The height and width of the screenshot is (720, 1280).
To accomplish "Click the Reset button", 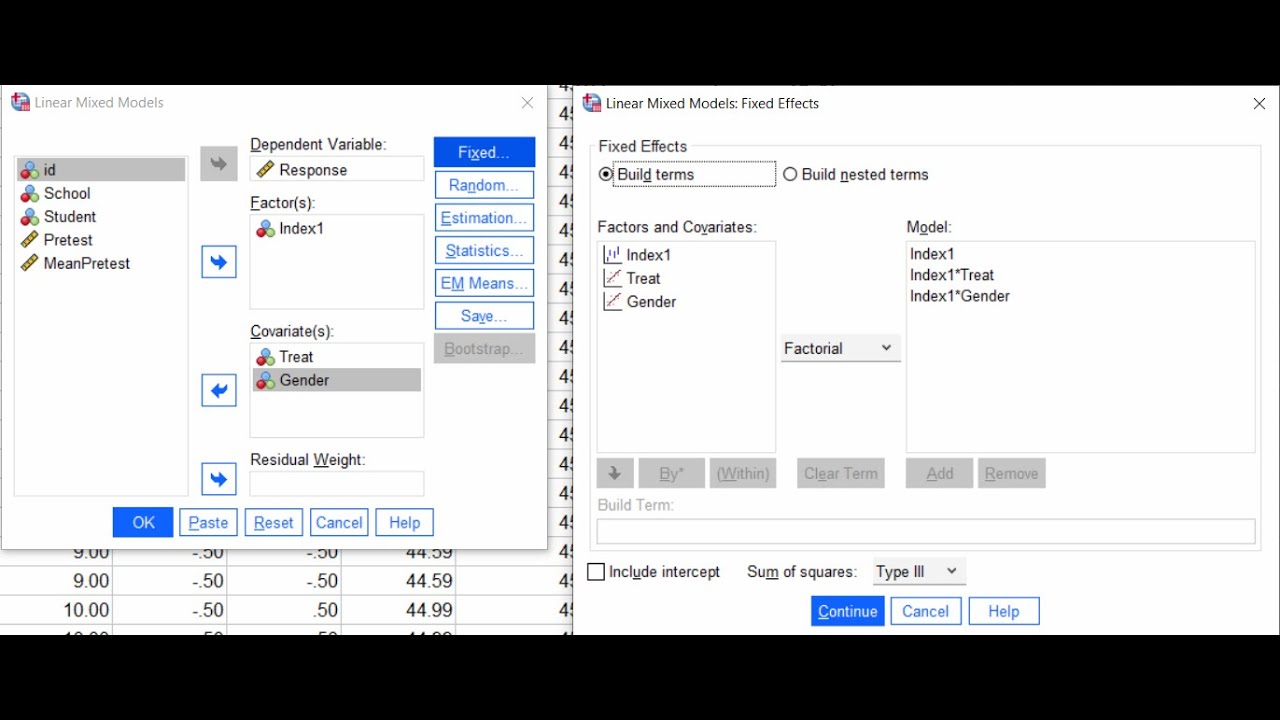I will (274, 522).
